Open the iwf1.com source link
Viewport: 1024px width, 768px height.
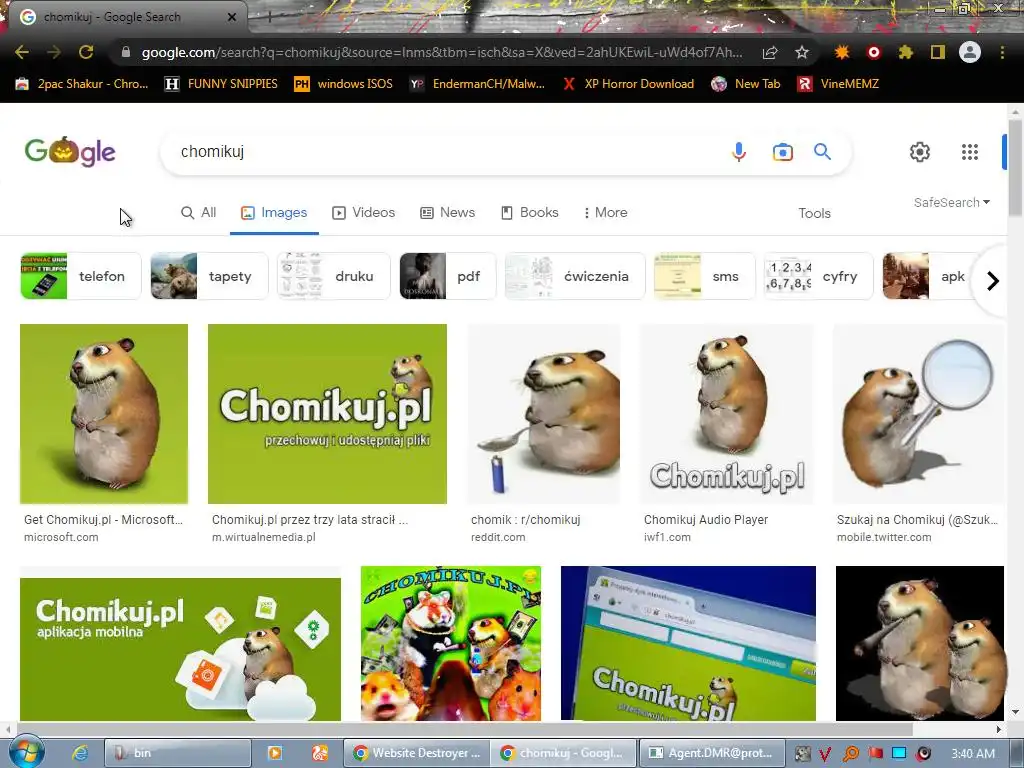pos(667,537)
